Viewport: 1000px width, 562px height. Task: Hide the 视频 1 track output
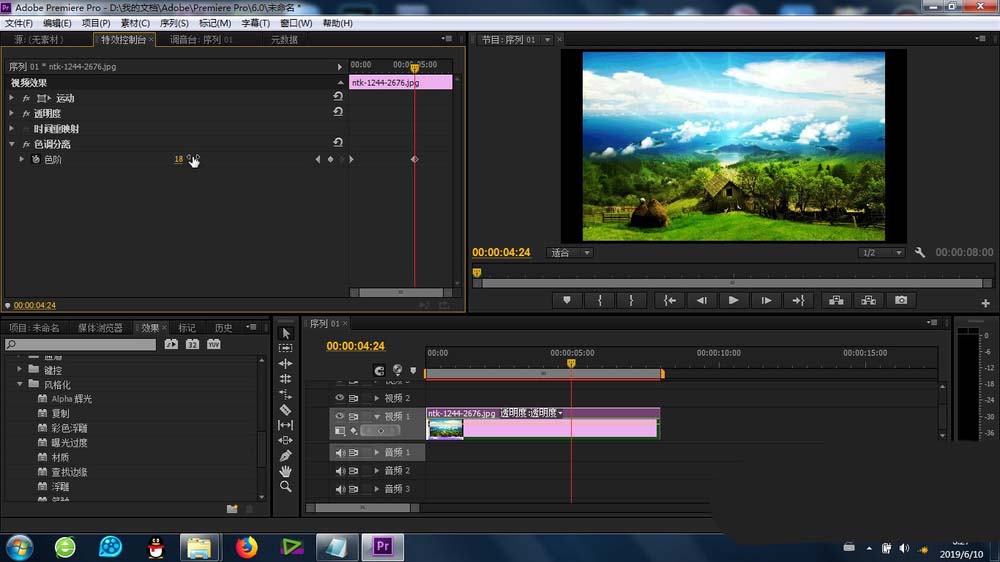tap(339, 416)
